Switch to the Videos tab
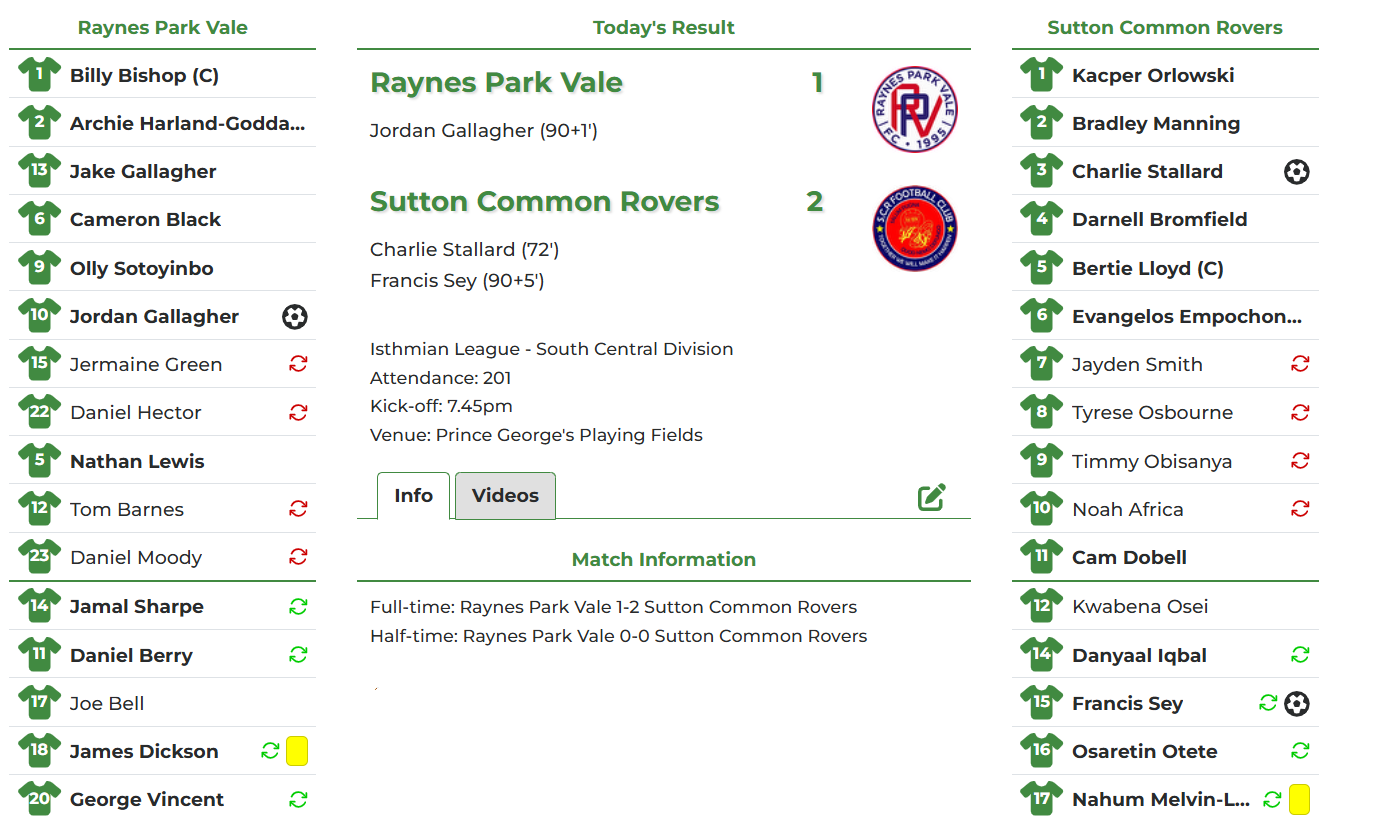The image size is (1384, 835). [504, 495]
